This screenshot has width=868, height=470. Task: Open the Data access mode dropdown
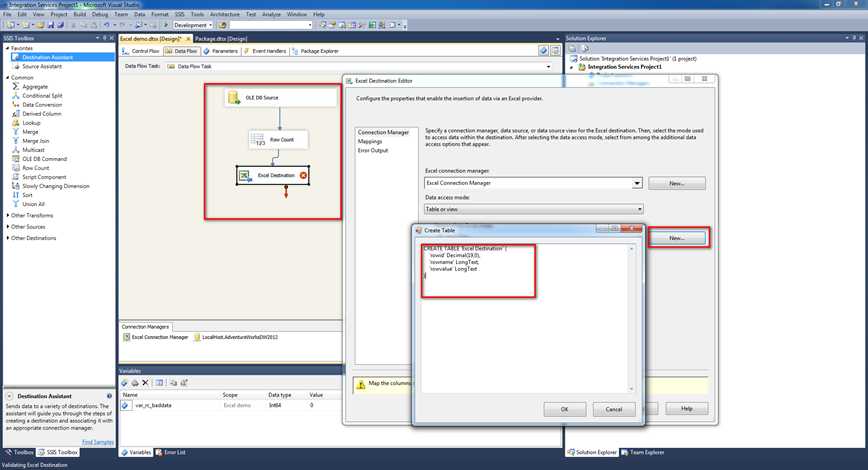(x=639, y=209)
